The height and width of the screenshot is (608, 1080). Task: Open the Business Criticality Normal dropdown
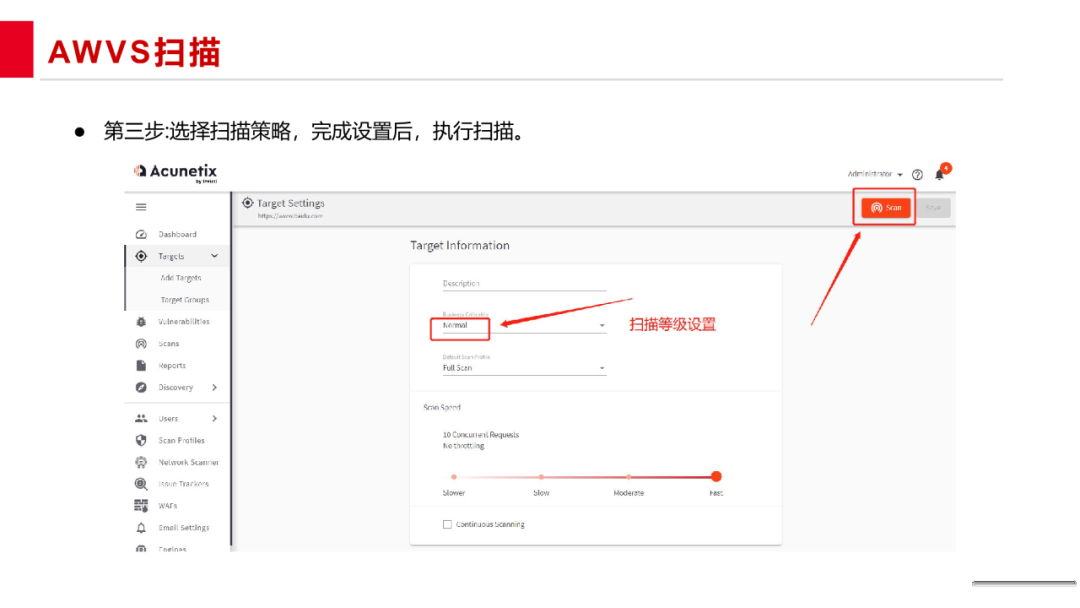pyautogui.click(x=524, y=325)
